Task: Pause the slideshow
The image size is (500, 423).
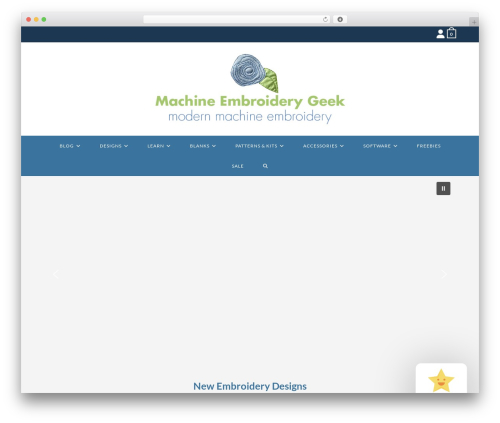Action: click(x=443, y=188)
